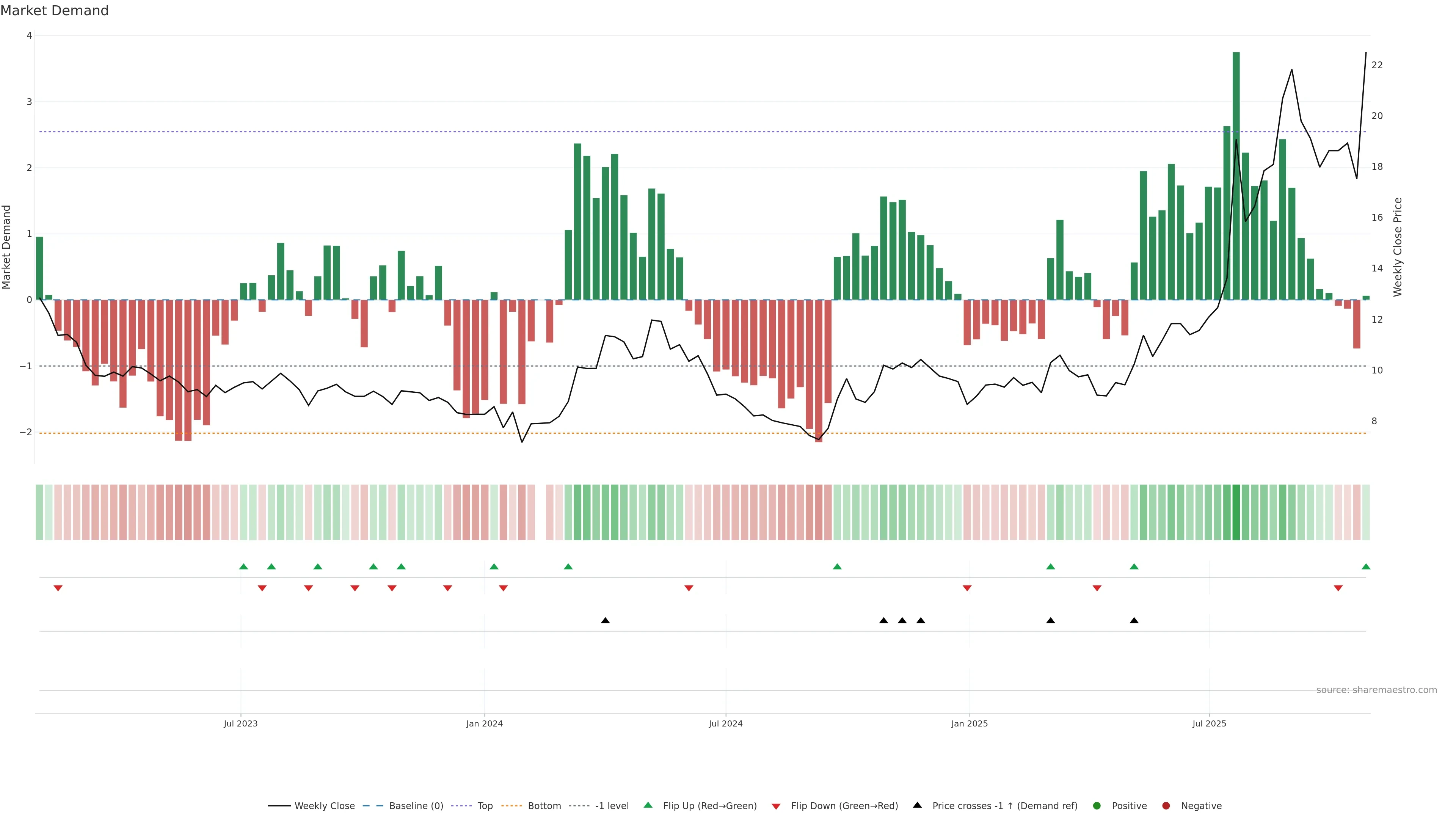Click the darkest green heatmap strip cell
1456x819 pixels.
click(1236, 512)
